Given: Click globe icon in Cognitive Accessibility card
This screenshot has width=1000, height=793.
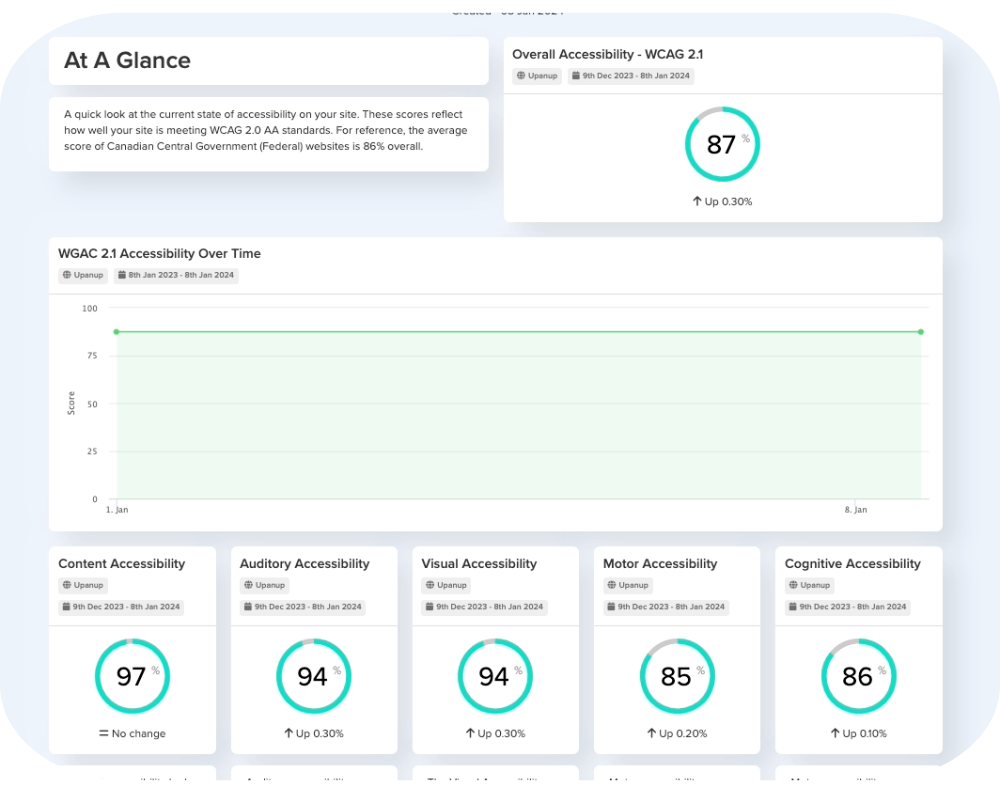Looking at the screenshot, I should [793, 585].
